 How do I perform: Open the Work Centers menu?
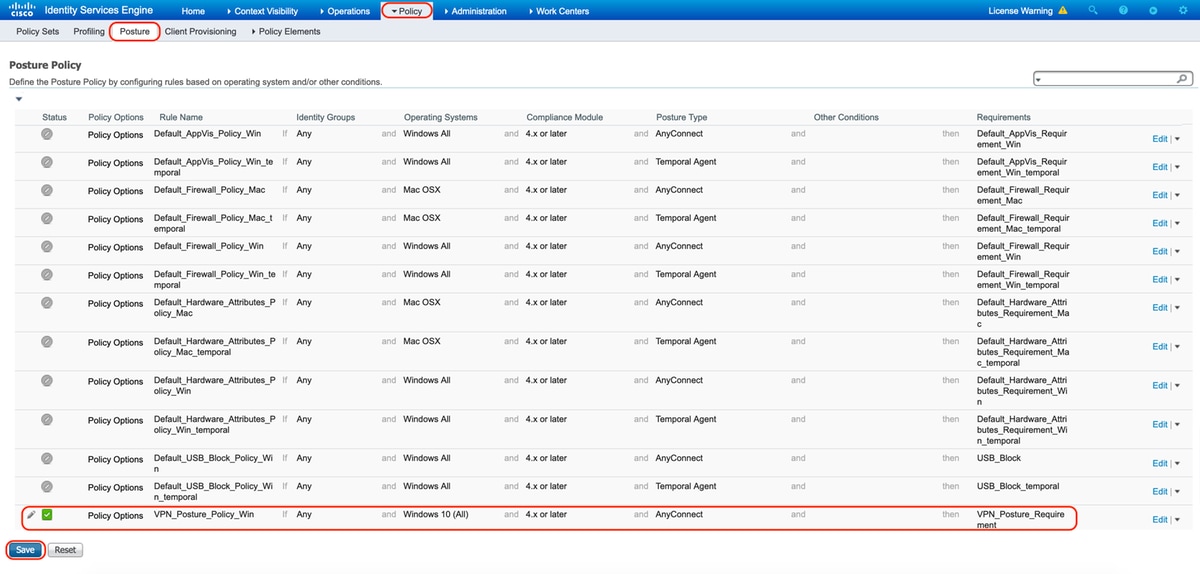point(558,11)
